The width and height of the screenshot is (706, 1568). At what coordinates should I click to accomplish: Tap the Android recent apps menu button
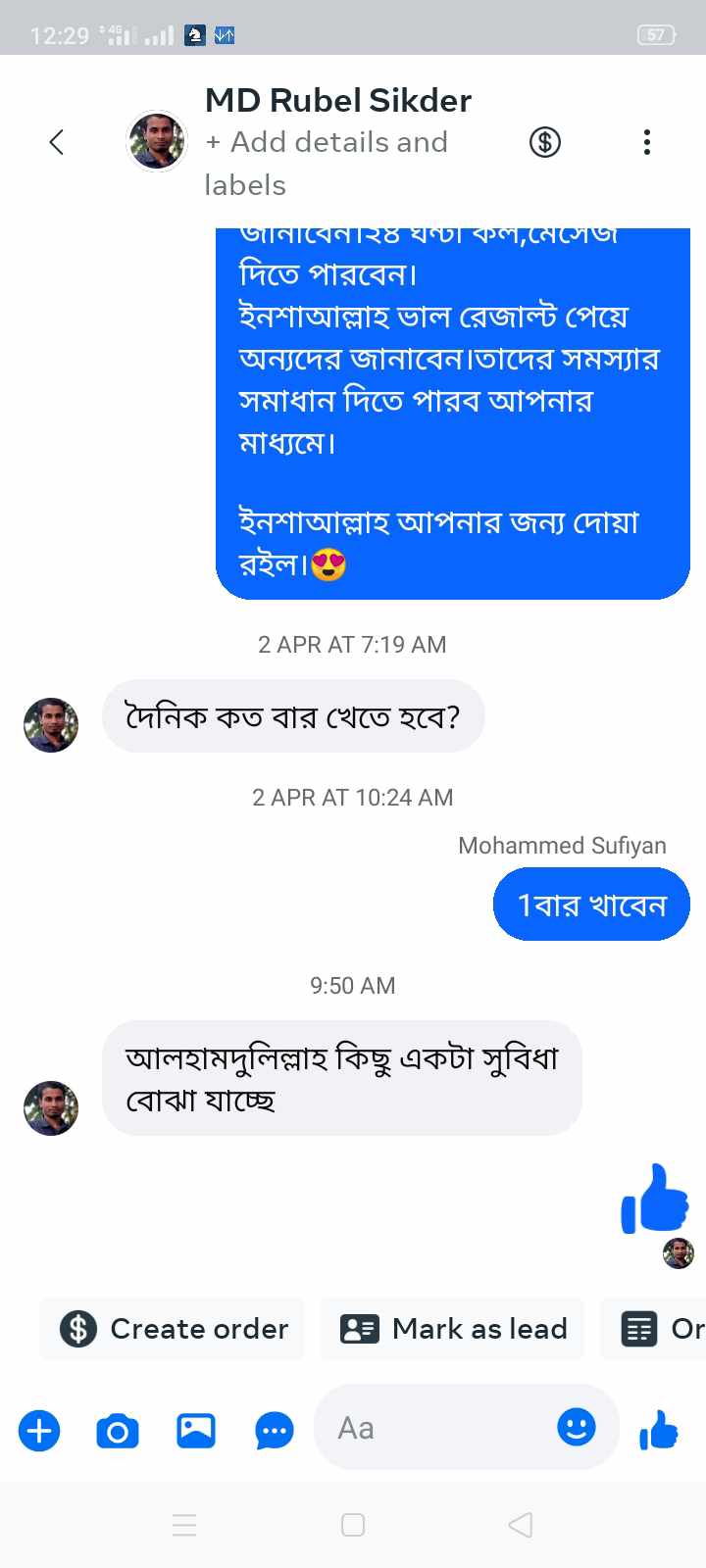pyautogui.click(x=184, y=1525)
